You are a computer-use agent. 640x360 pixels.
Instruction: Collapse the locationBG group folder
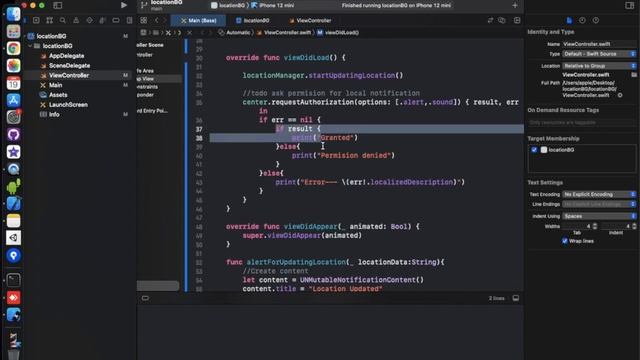pyautogui.click(x=30, y=46)
